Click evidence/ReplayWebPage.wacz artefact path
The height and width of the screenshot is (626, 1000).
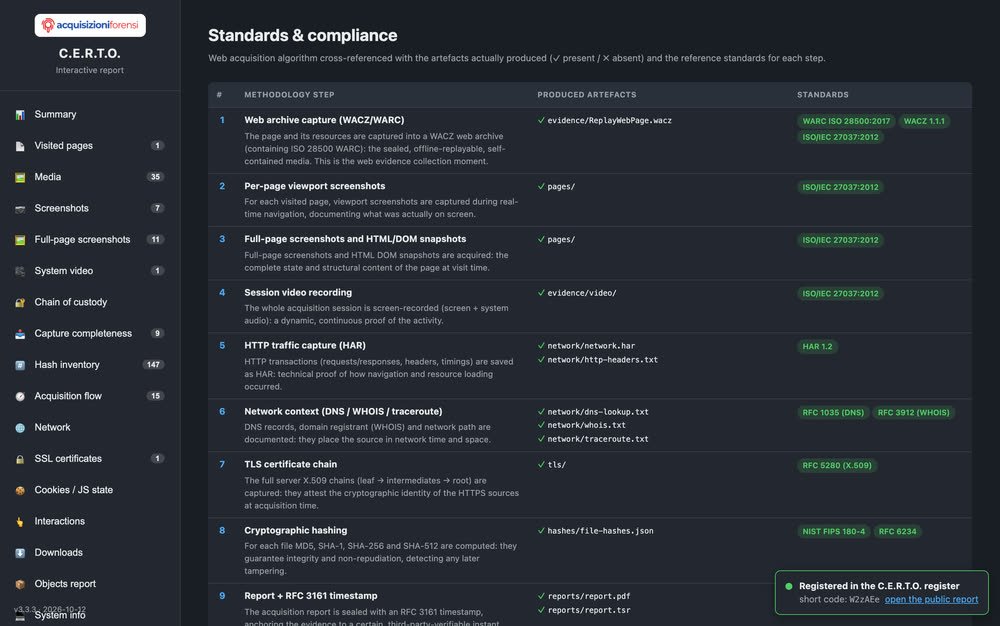coord(609,120)
